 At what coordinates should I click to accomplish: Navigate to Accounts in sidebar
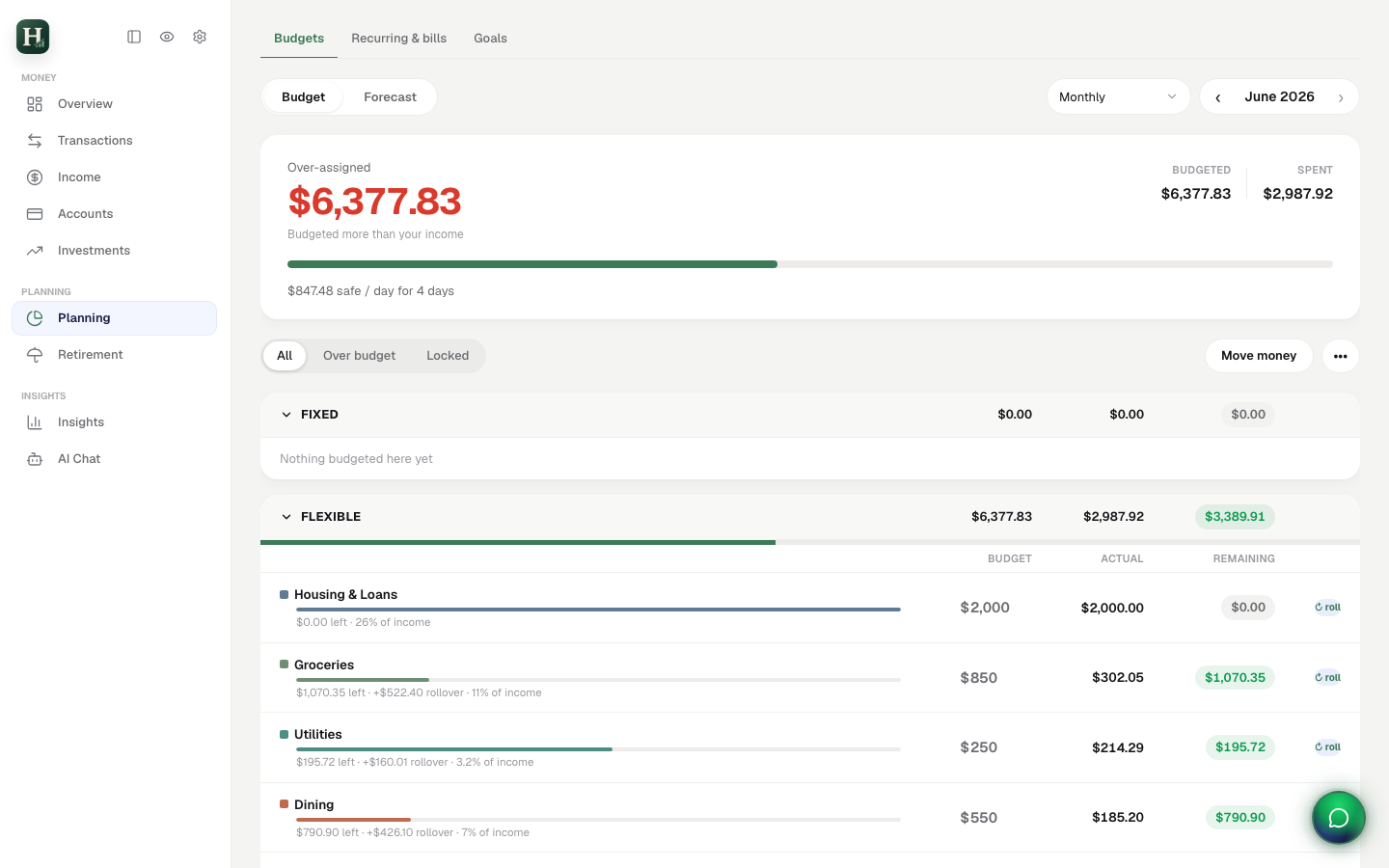tap(114, 214)
